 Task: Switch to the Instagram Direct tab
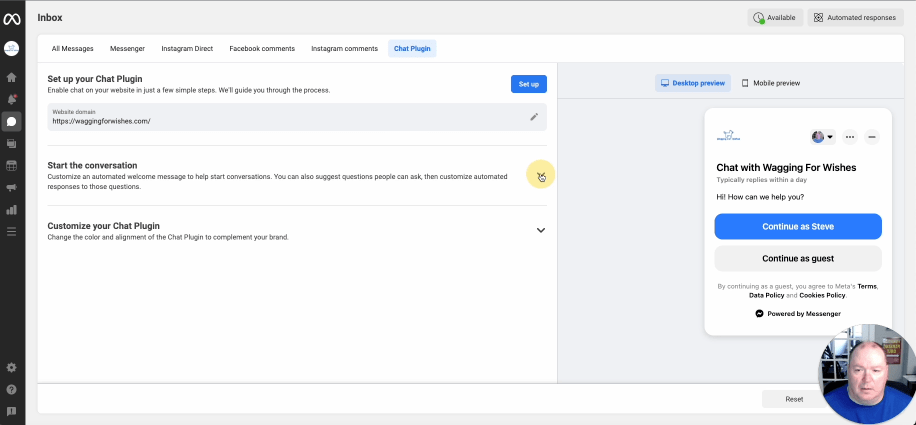coord(187,48)
